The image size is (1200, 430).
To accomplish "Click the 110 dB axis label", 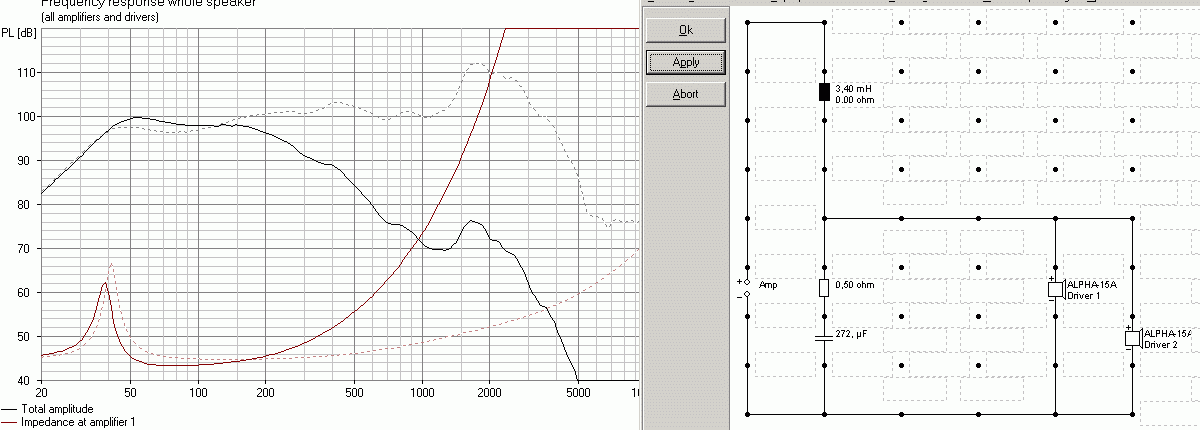I will pyautogui.click(x=28, y=73).
